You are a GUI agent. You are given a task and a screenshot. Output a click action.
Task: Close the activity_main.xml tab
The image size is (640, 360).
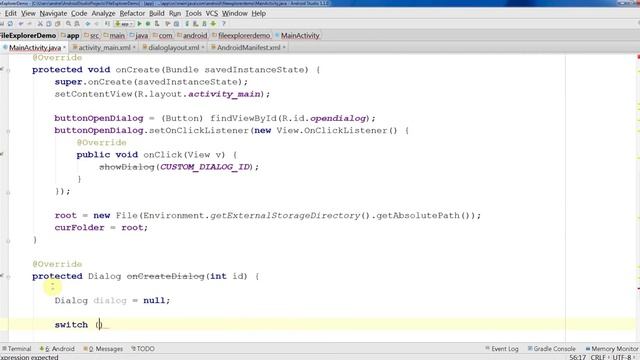[134, 48]
